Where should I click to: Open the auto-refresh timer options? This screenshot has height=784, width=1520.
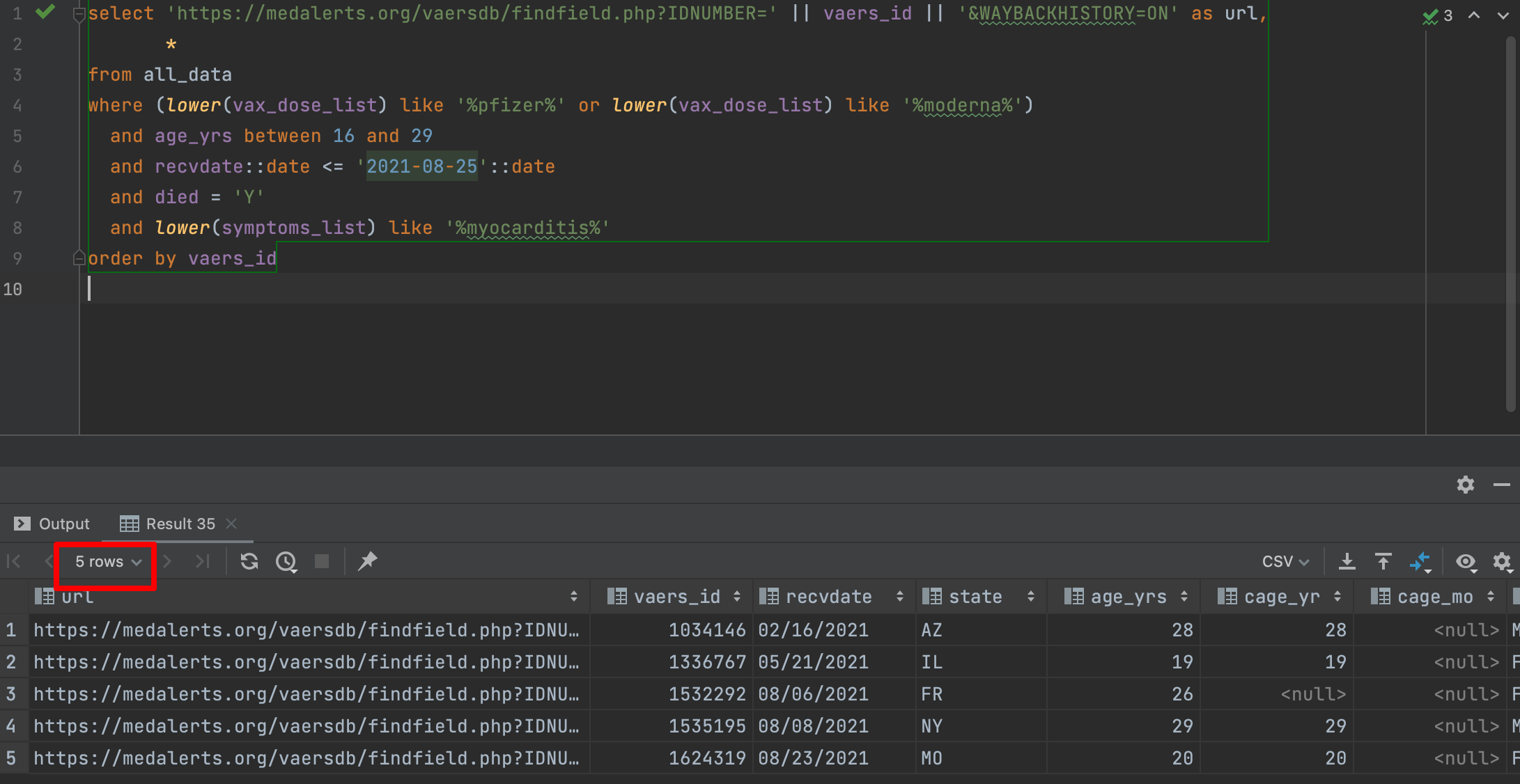[286, 561]
